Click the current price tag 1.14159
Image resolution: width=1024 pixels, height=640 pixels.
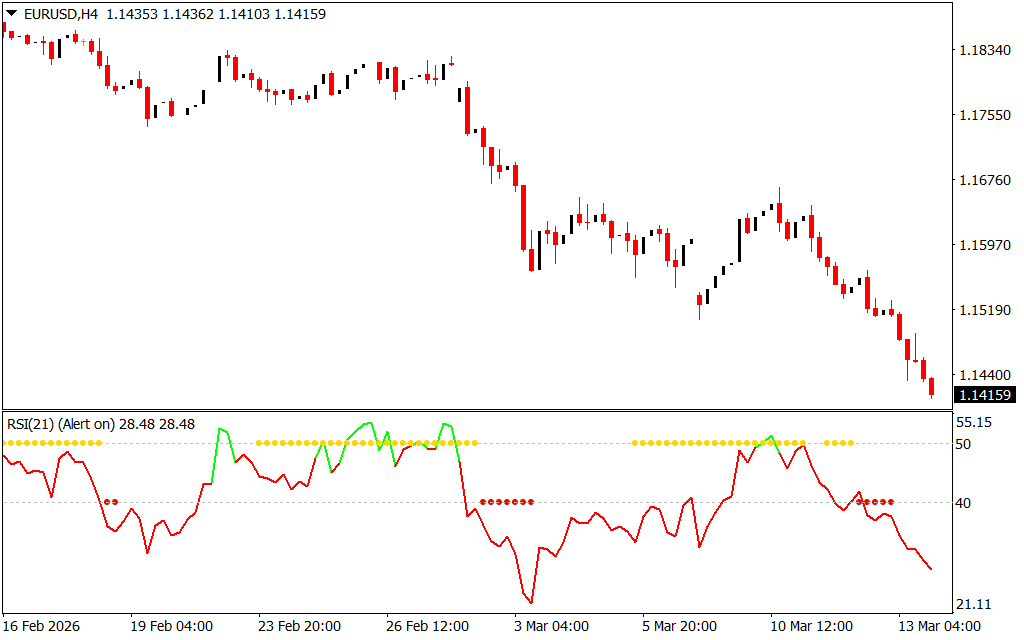984,395
